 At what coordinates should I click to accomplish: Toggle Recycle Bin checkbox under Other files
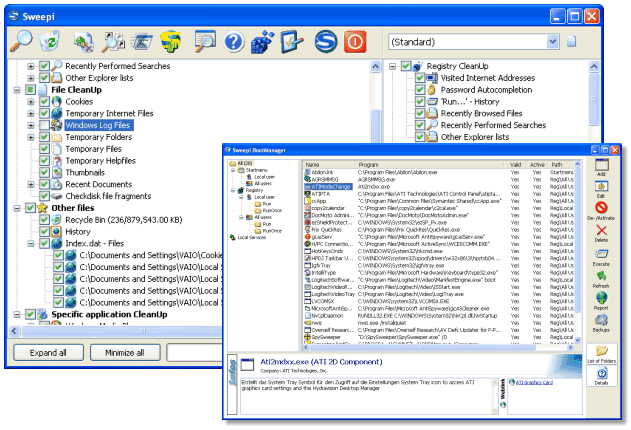coord(44,220)
